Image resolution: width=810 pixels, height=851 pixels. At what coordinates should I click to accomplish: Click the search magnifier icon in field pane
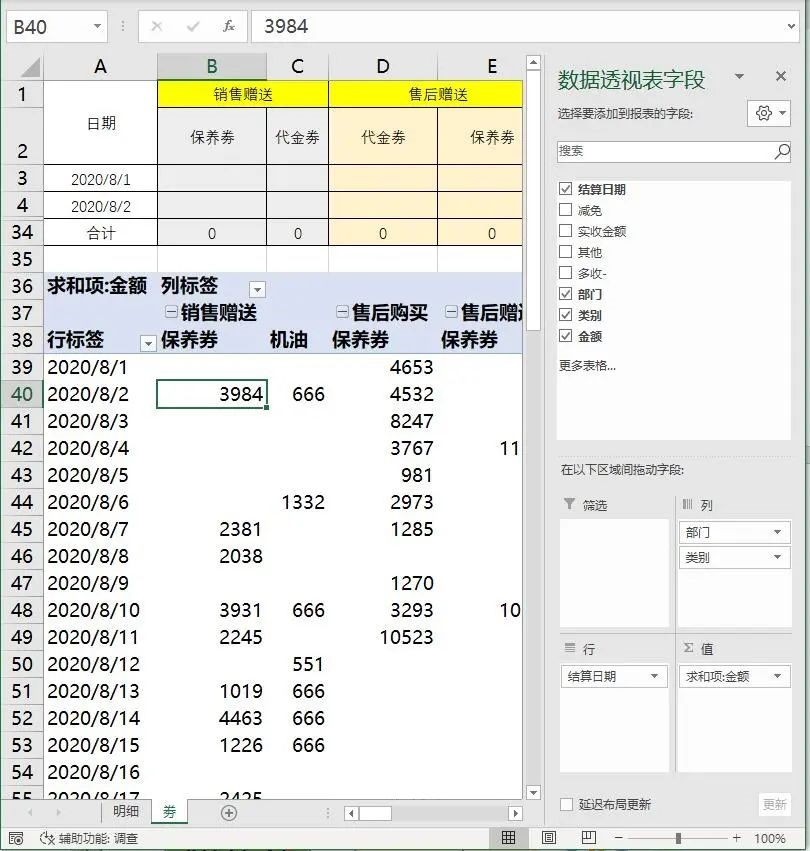[782, 151]
